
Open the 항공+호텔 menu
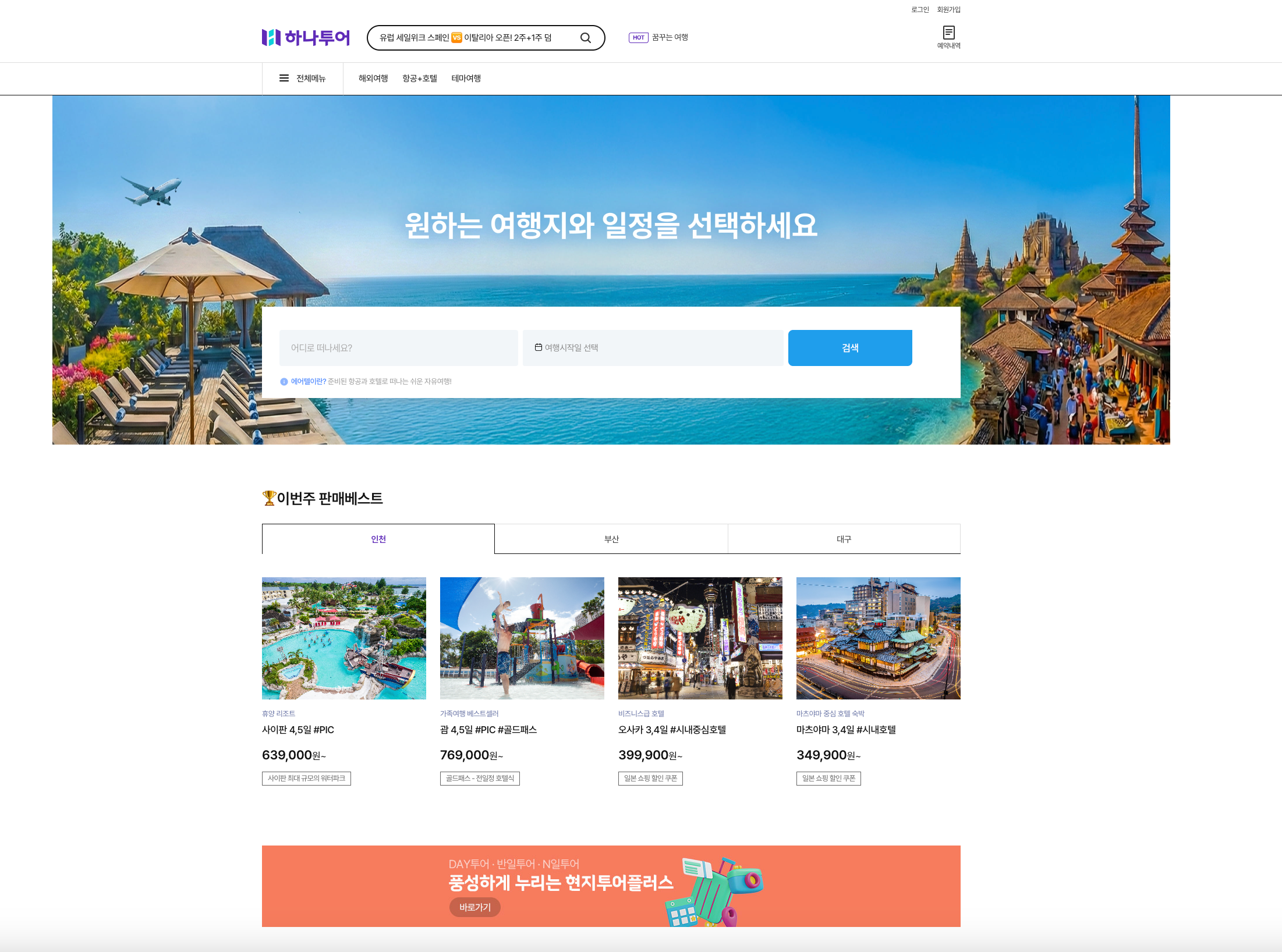coord(420,79)
